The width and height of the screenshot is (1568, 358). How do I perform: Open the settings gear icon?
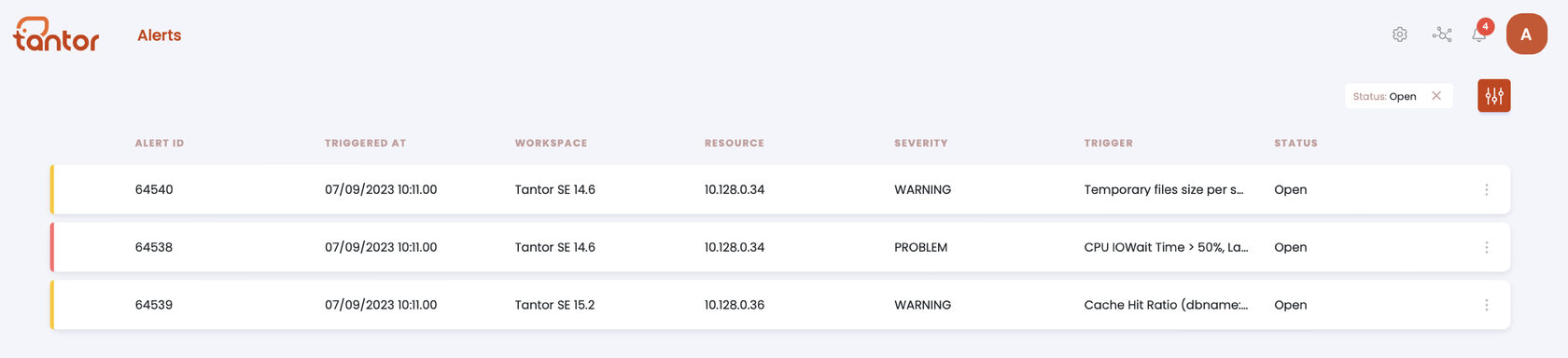click(1399, 34)
